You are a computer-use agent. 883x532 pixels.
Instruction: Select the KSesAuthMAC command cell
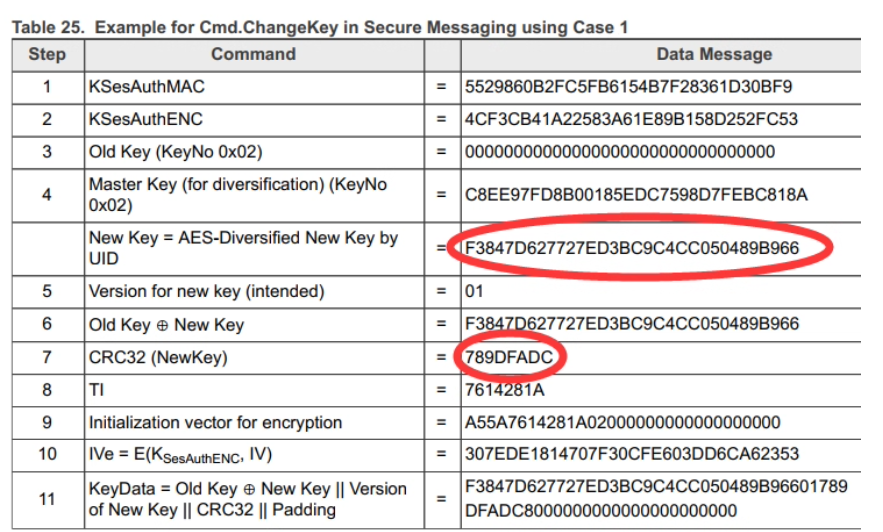pos(146,87)
